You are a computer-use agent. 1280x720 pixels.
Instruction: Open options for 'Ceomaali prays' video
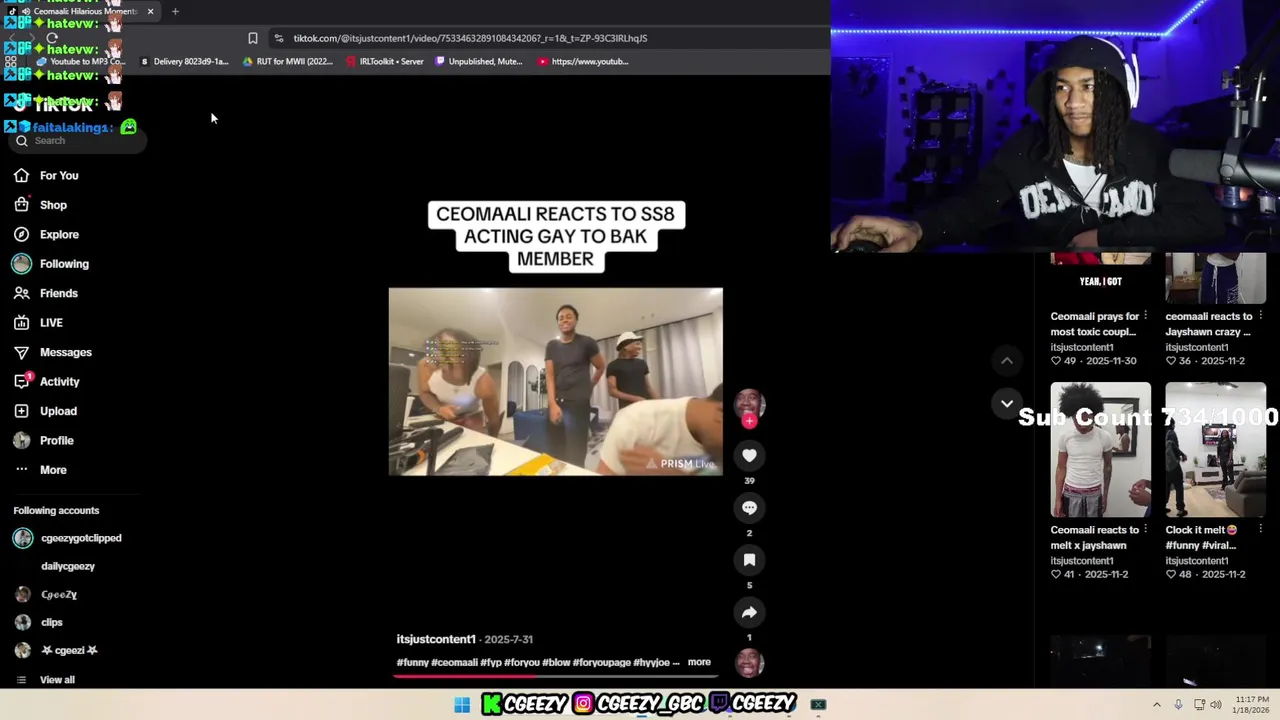(1145, 316)
